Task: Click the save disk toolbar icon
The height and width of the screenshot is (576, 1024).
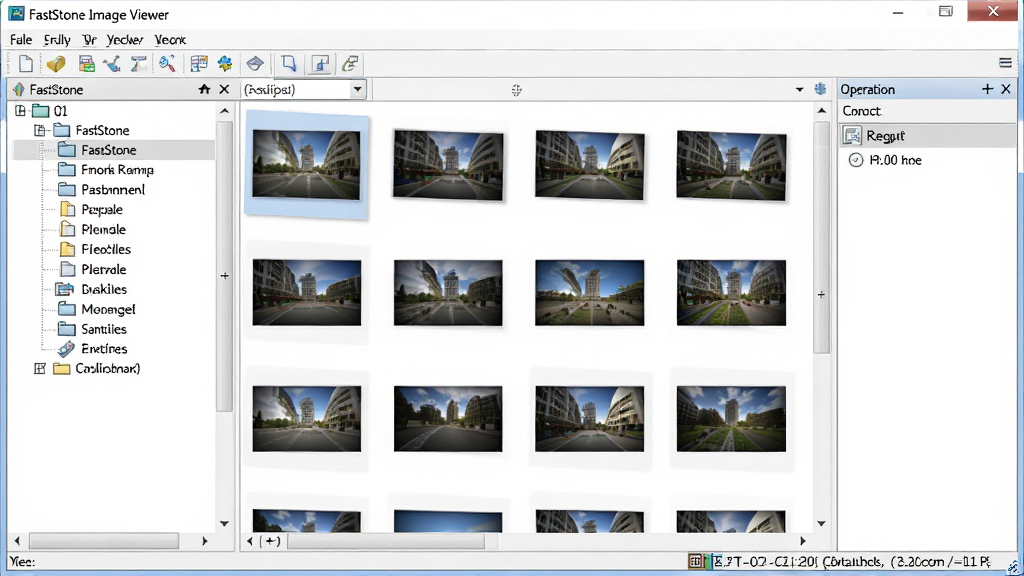Action: pos(86,63)
